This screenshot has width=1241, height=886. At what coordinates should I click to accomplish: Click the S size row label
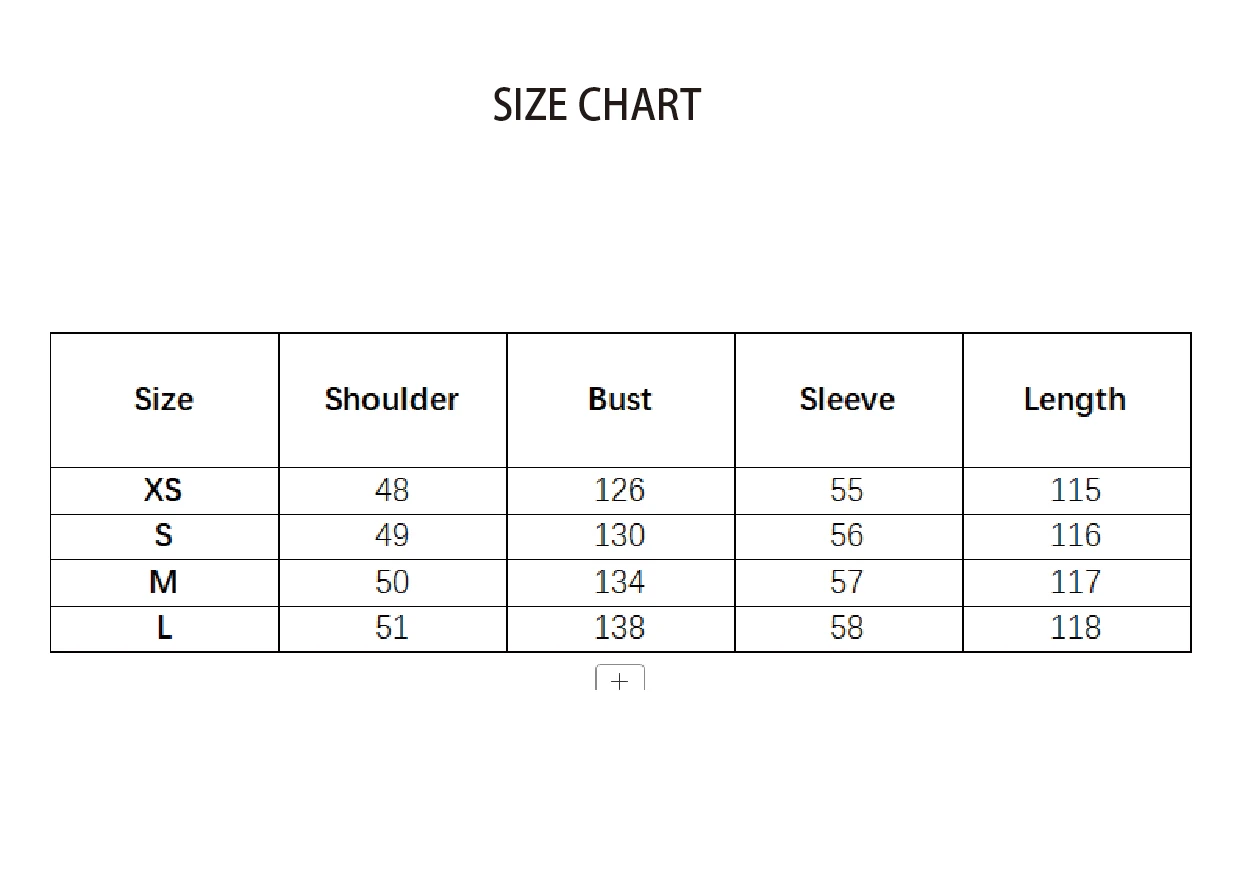(x=164, y=536)
